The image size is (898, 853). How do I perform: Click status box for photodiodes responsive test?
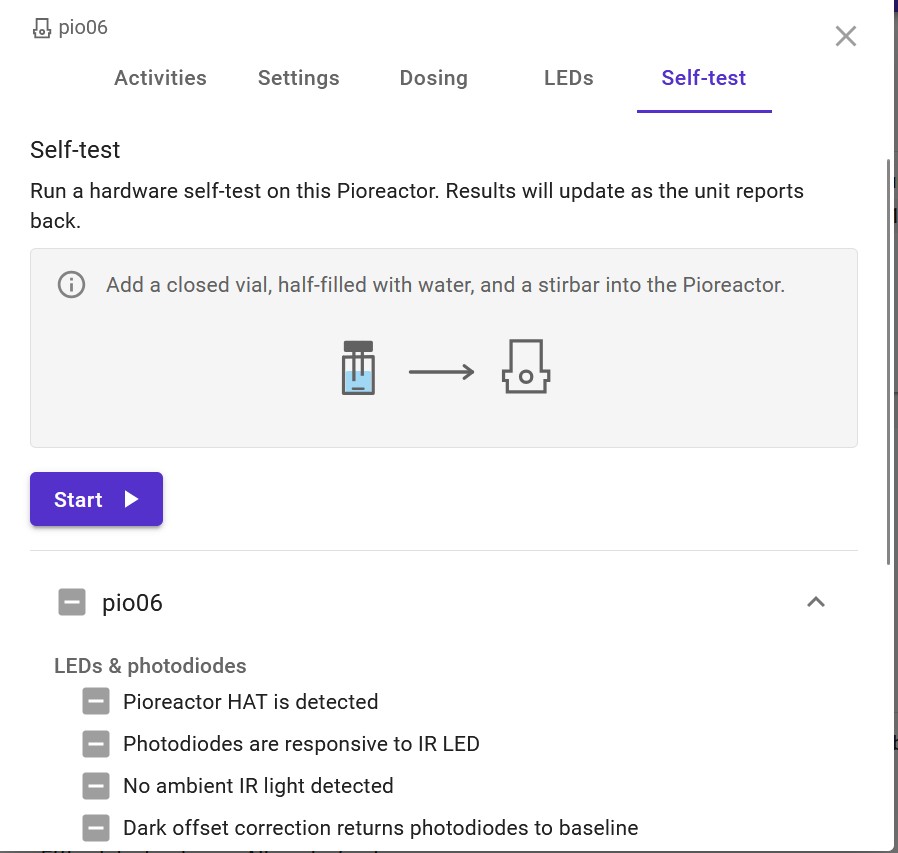point(96,744)
